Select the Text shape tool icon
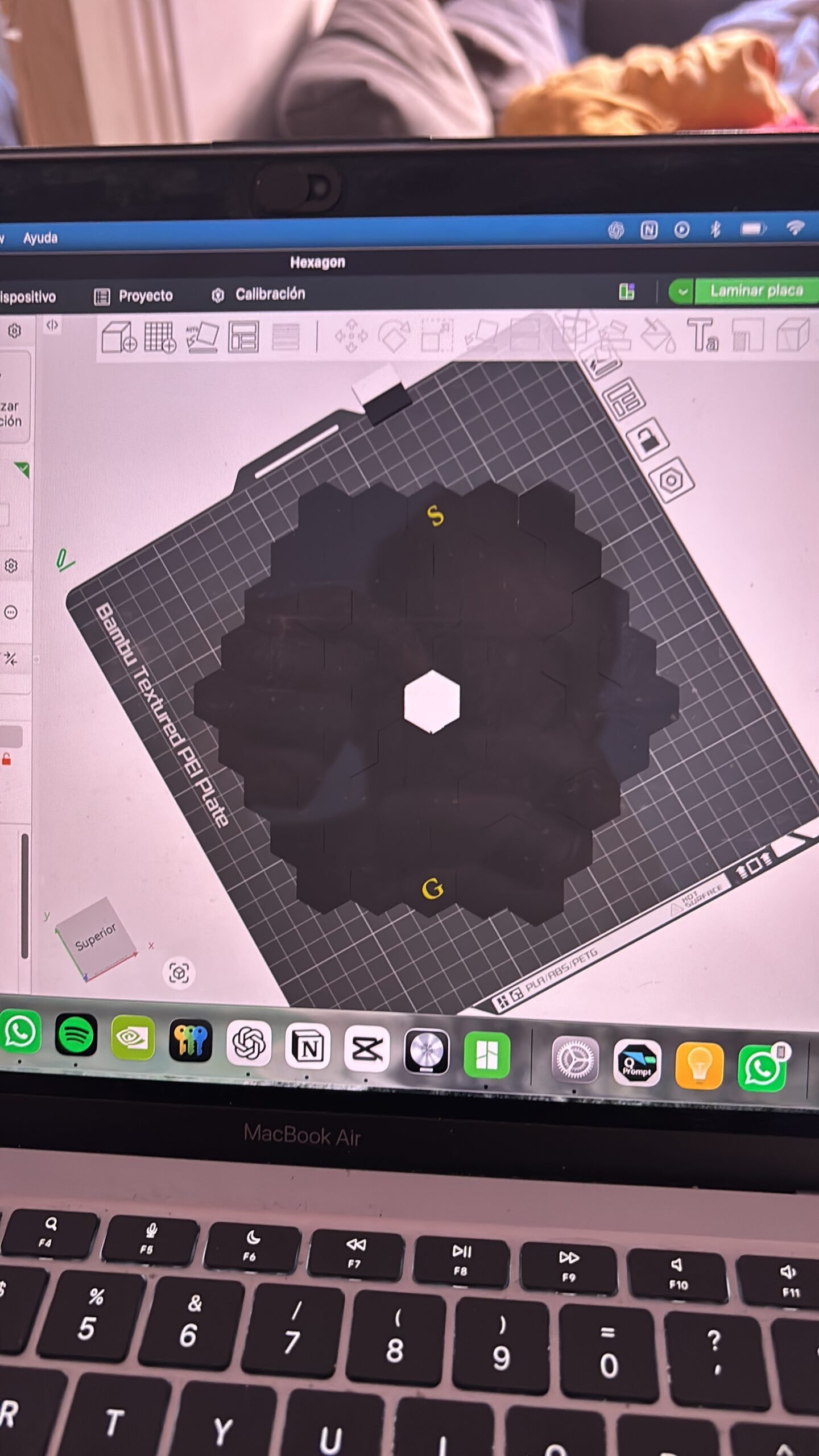The width and height of the screenshot is (819, 1456). click(x=703, y=334)
